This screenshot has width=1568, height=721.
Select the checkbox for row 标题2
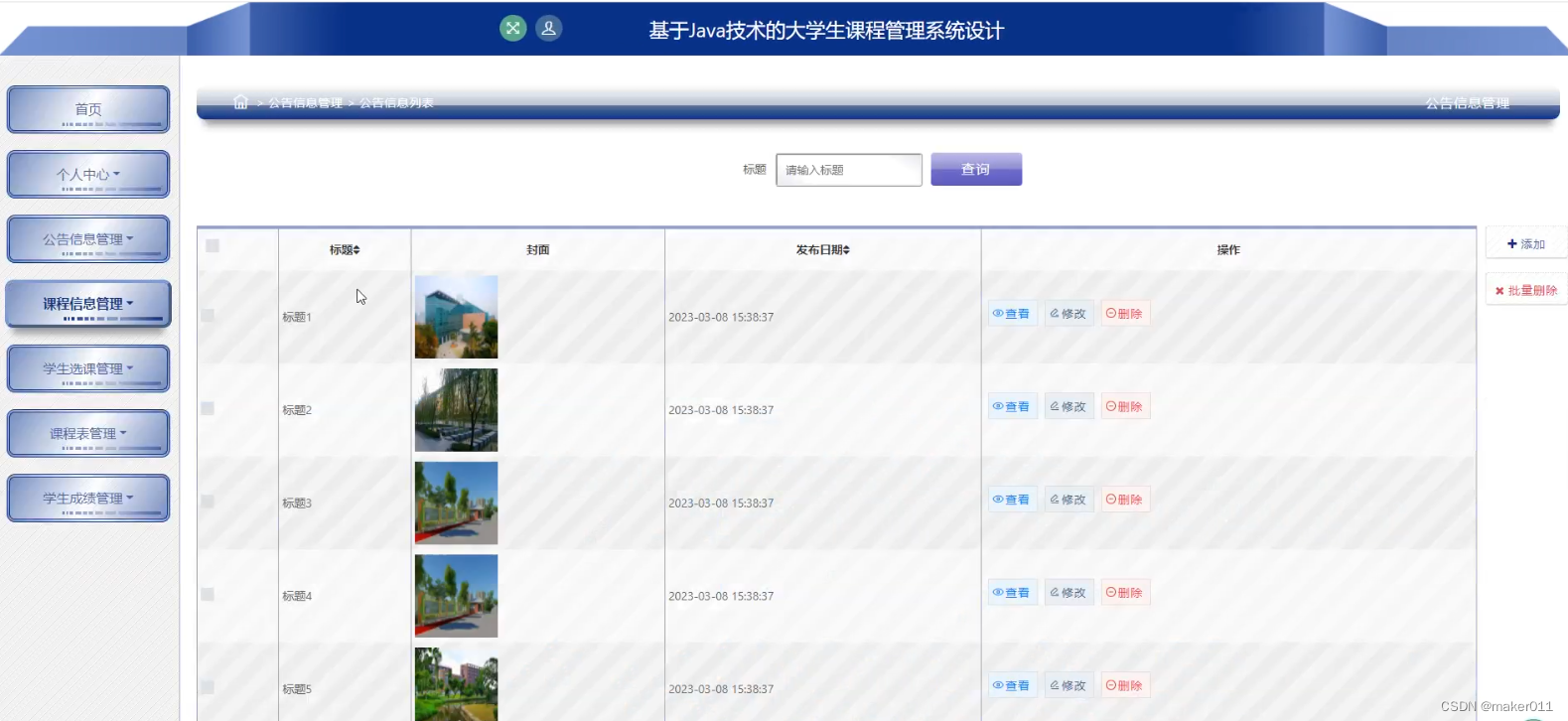pos(208,408)
